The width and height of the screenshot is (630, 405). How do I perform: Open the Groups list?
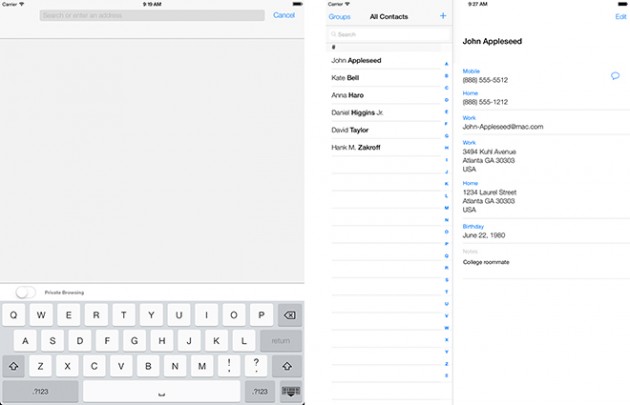point(340,16)
